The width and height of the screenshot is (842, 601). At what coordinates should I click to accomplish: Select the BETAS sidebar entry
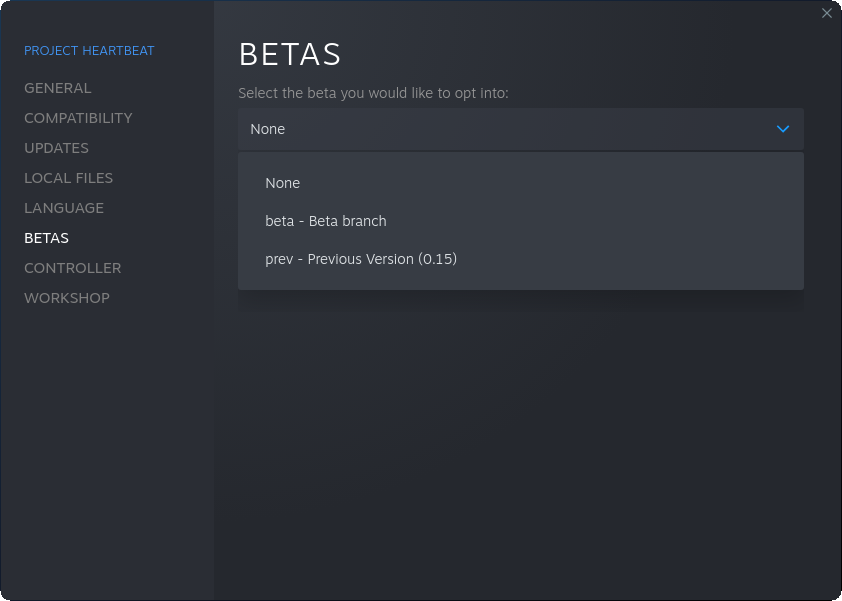pos(46,238)
